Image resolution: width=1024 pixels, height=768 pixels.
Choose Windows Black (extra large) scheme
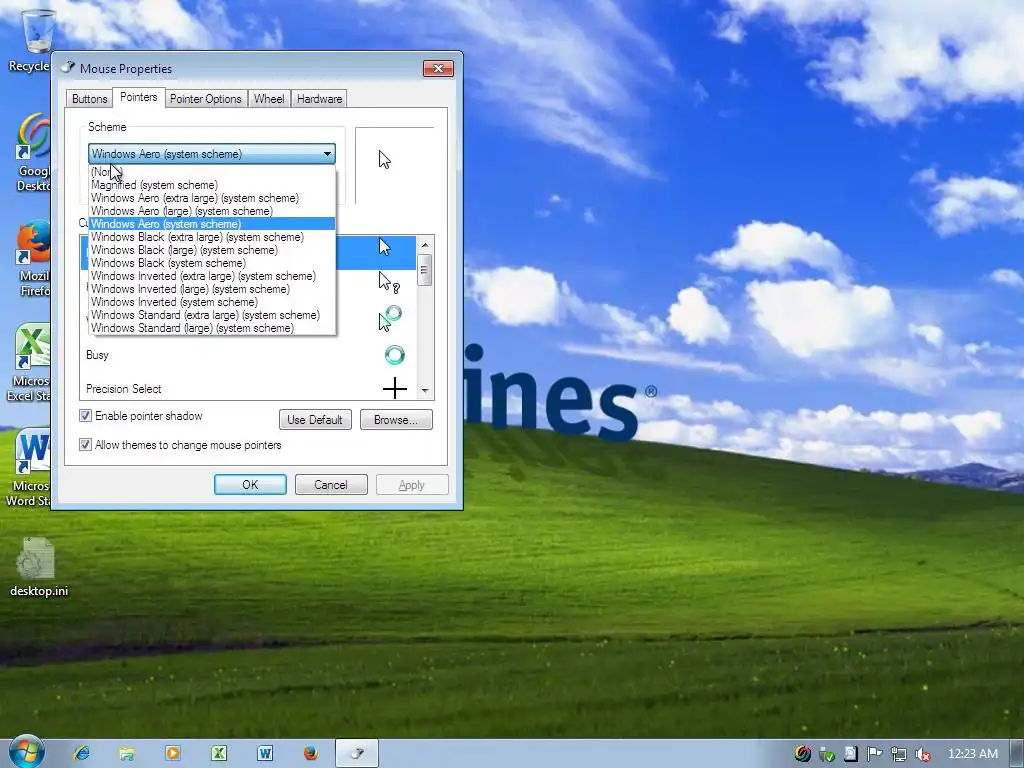[212, 237]
